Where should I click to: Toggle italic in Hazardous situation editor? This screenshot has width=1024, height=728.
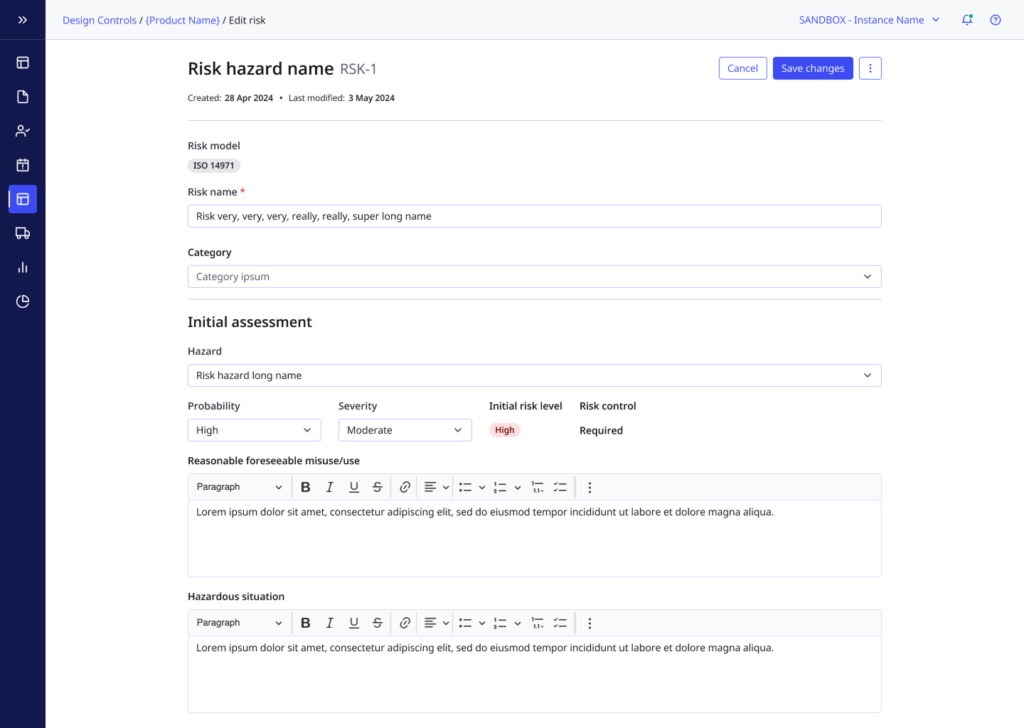coord(330,623)
